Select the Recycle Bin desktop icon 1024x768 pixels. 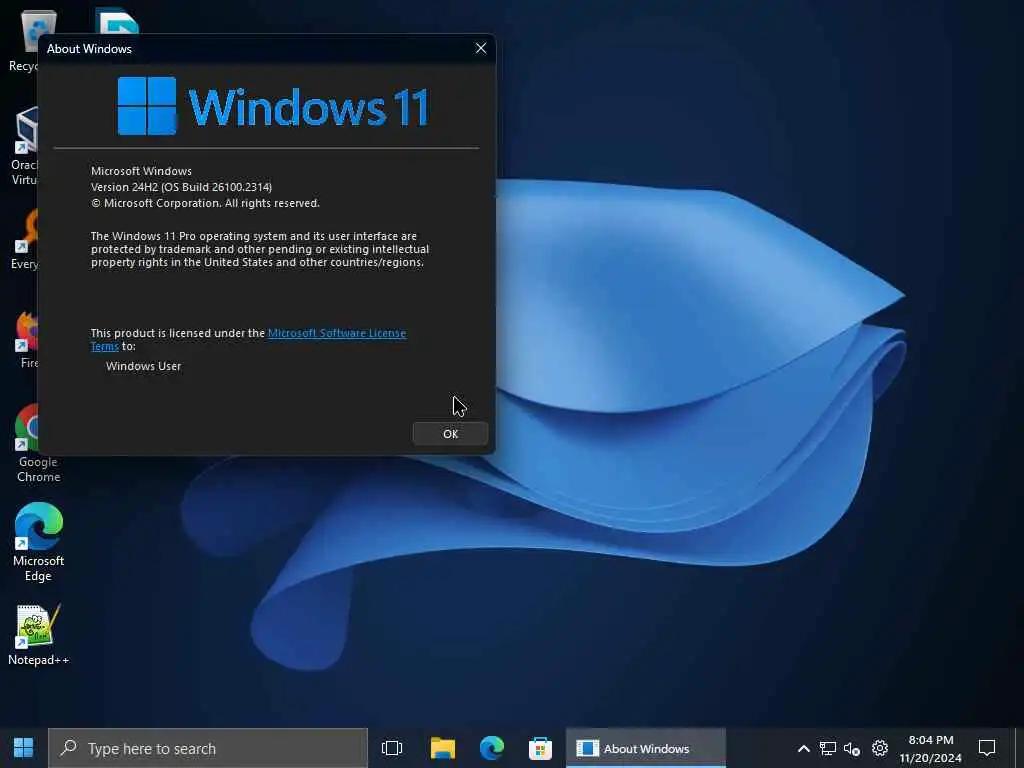pyautogui.click(x=24, y=40)
